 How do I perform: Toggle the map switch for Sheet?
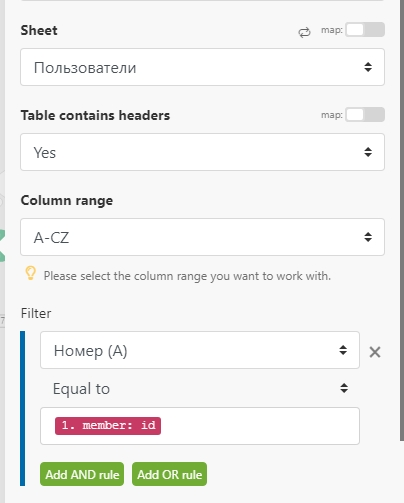click(365, 30)
